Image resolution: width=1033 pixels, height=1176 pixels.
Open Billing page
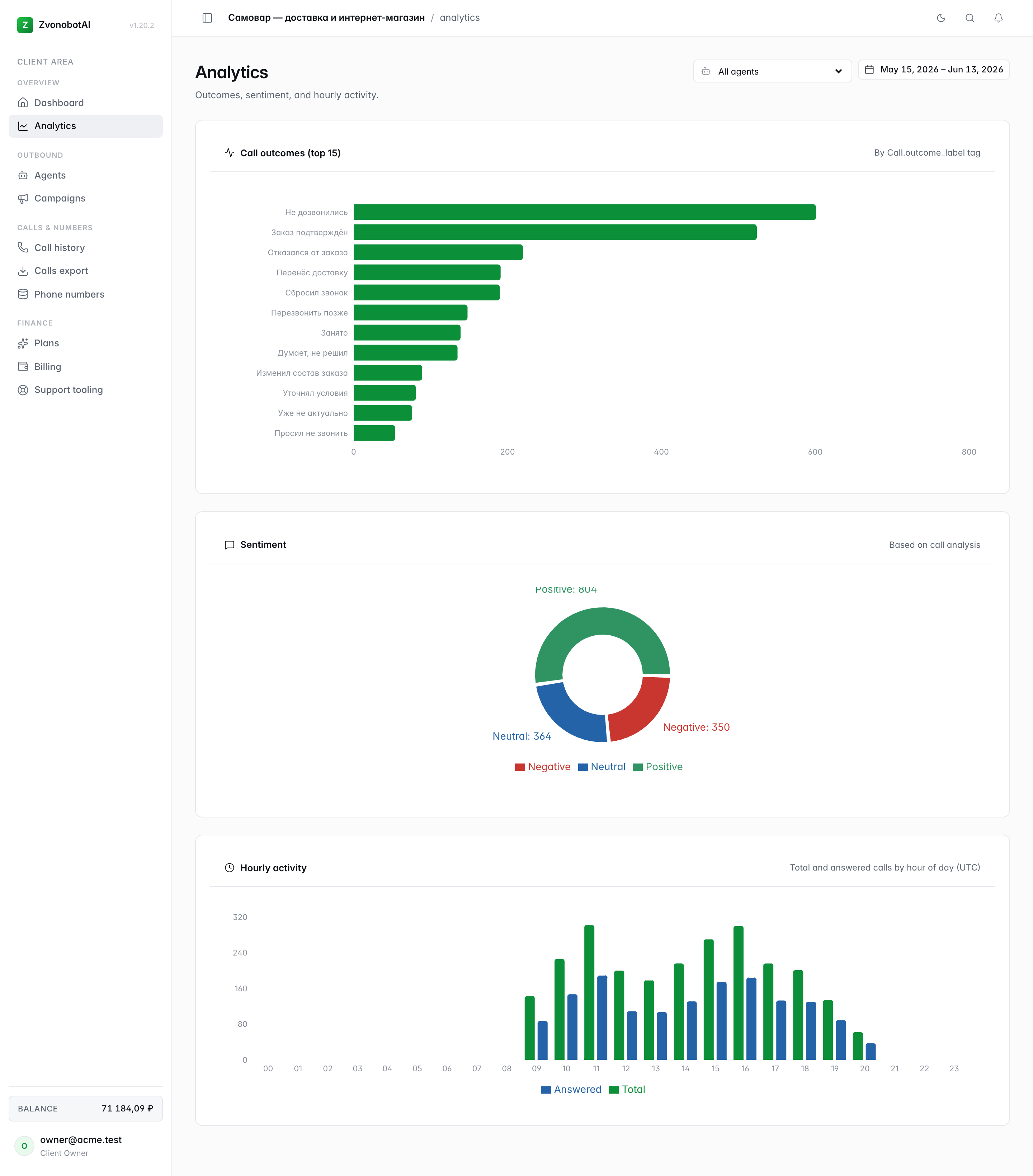point(86,366)
